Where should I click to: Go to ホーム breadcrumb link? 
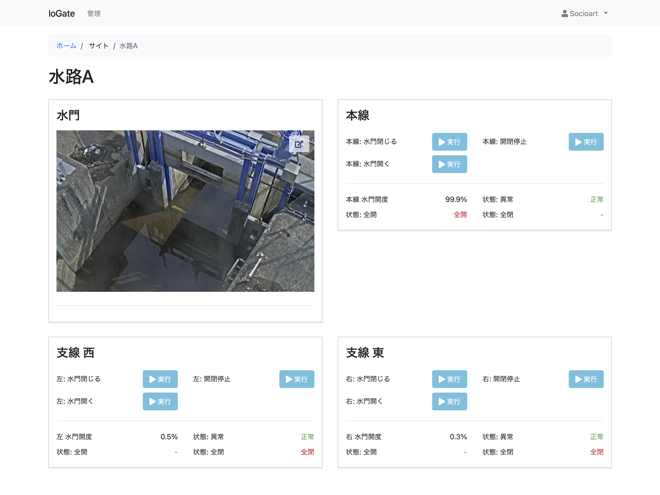pyautogui.click(x=66, y=46)
